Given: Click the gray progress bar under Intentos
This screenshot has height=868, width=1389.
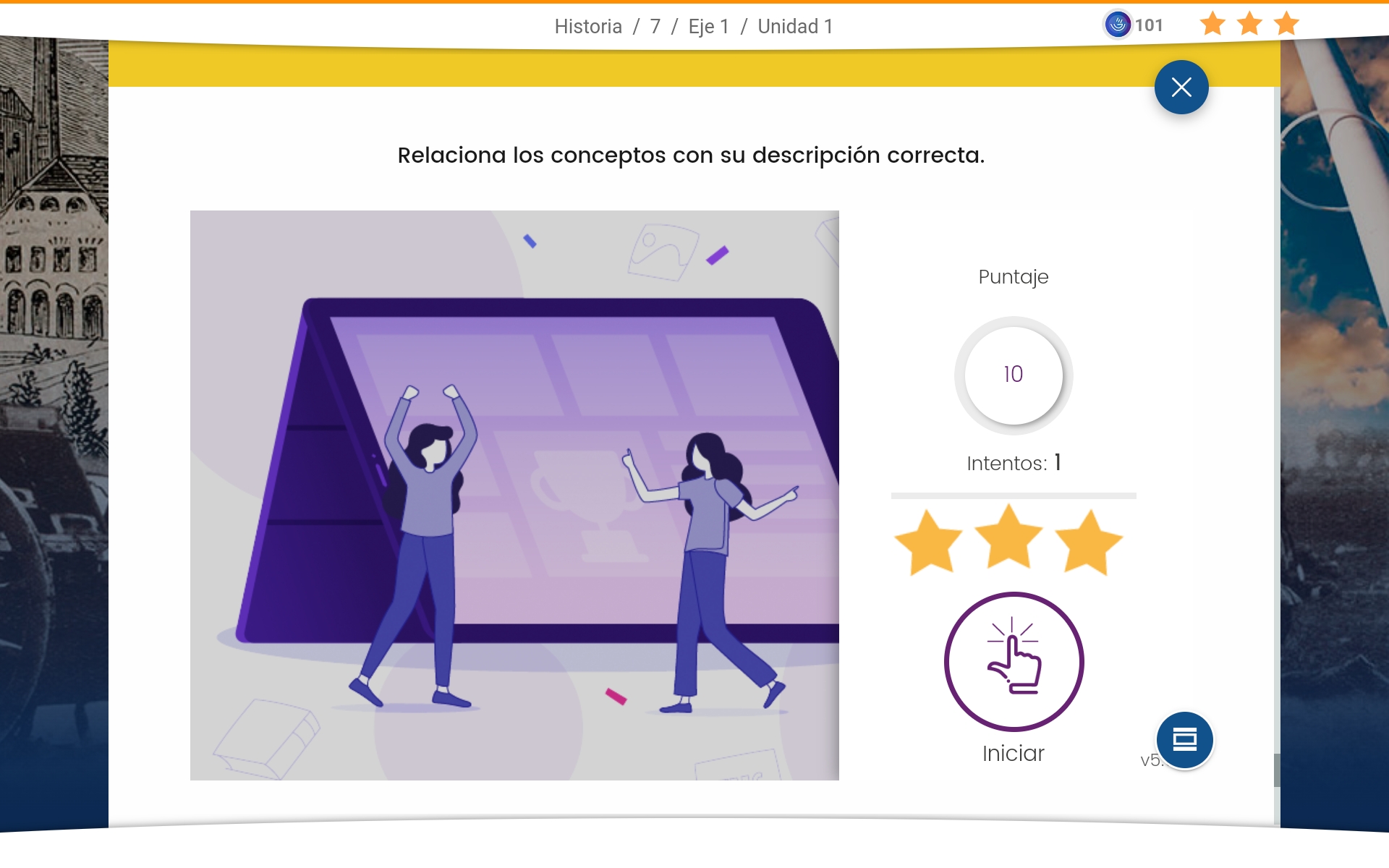Looking at the screenshot, I should pyautogui.click(x=1013, y=495).
